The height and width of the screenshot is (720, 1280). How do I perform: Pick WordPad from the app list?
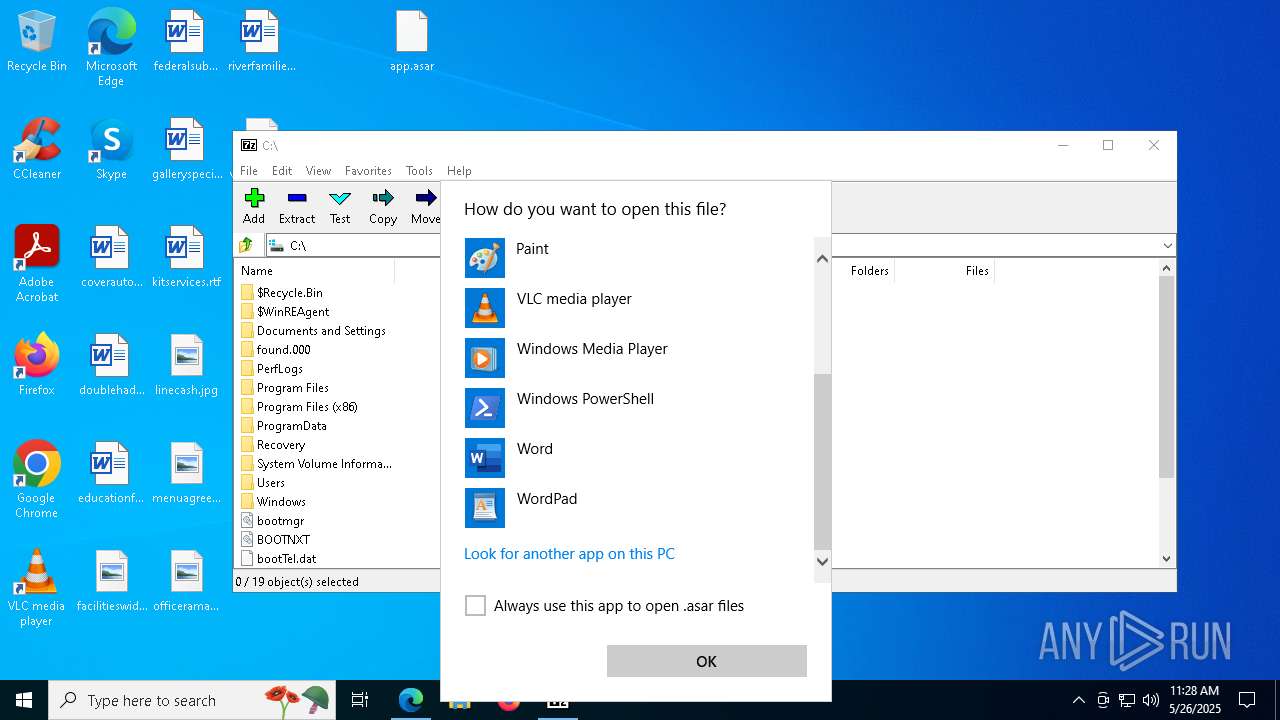[636, 508]
